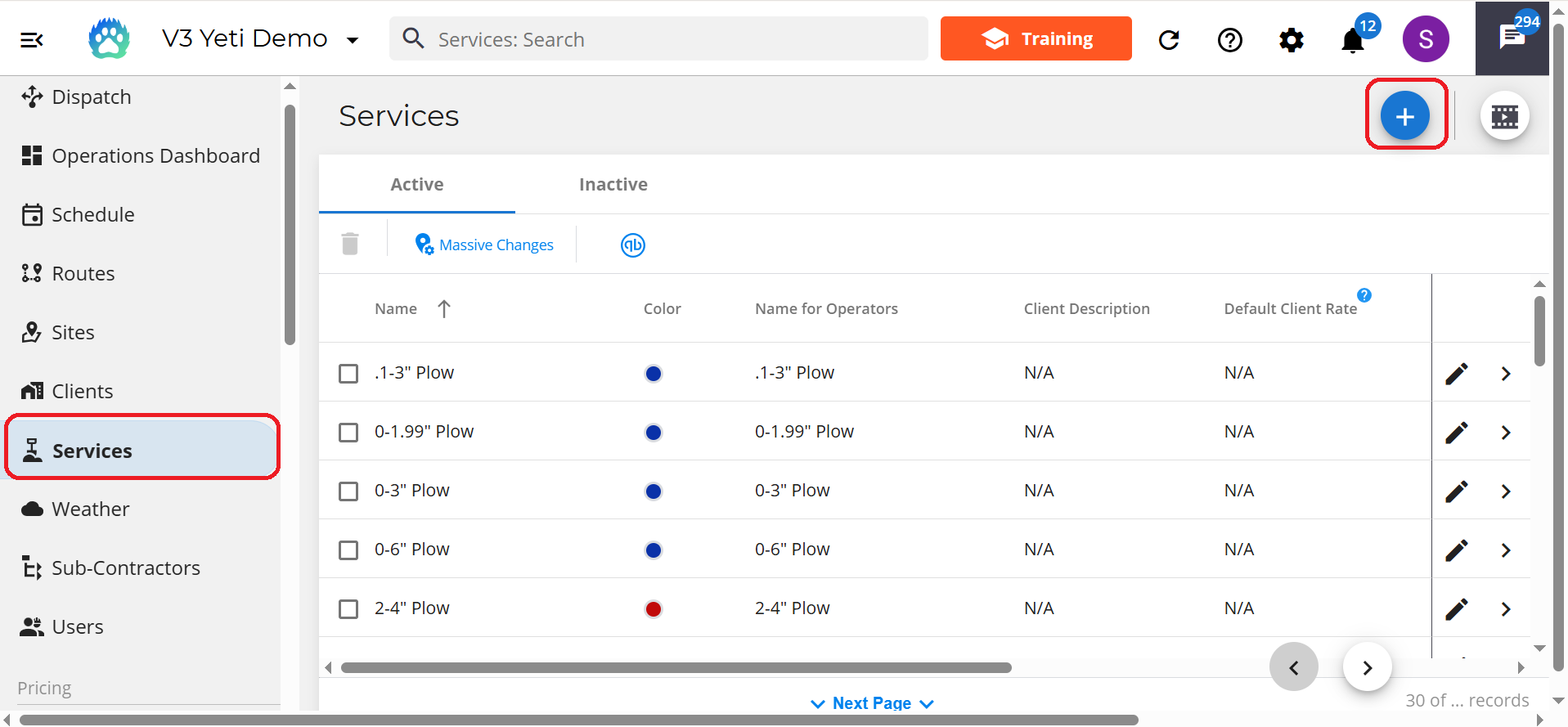Expand Next Page to load more records

click(871, 703)
